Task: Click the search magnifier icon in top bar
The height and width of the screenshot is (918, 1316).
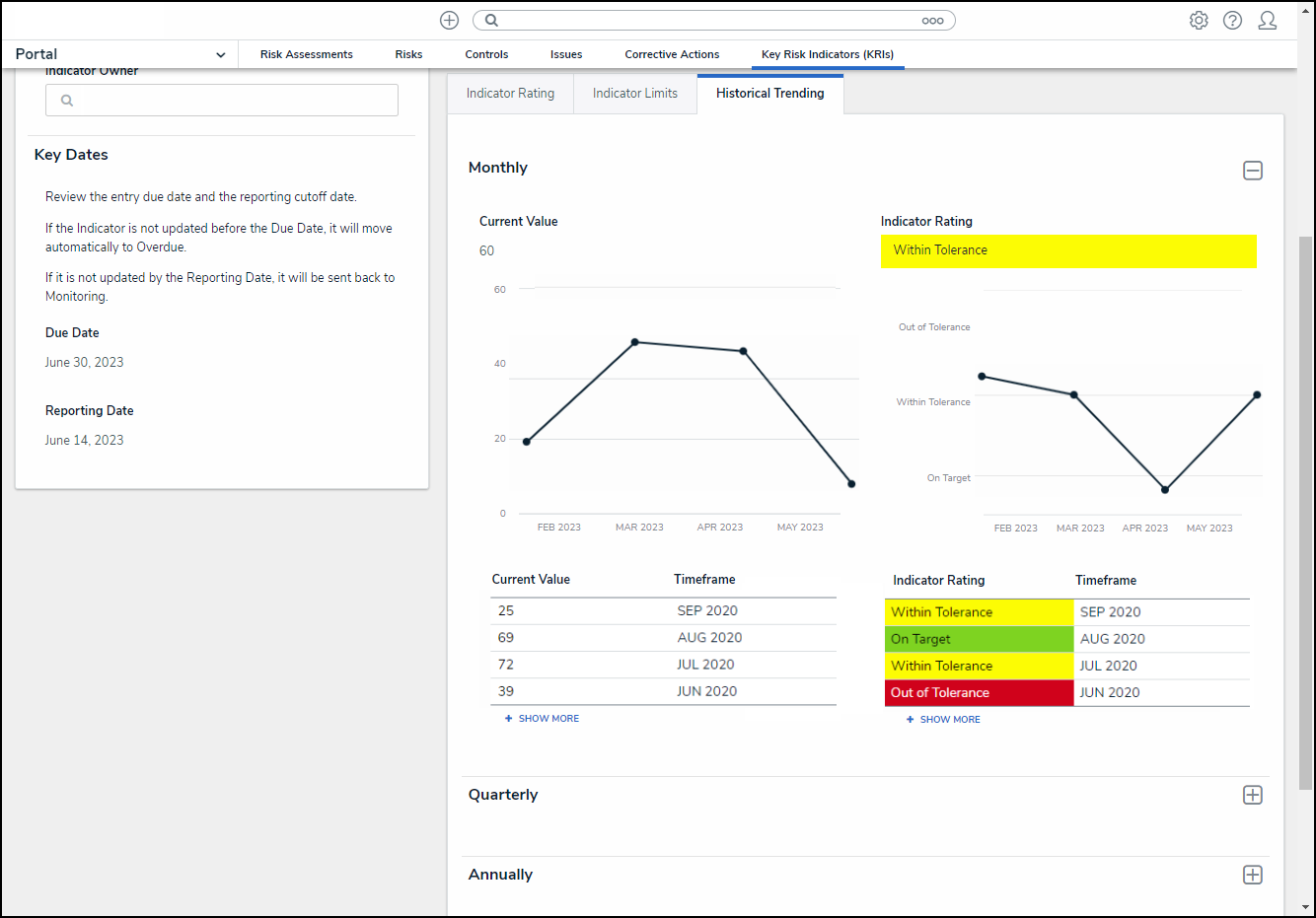Action: pos(491,21)
